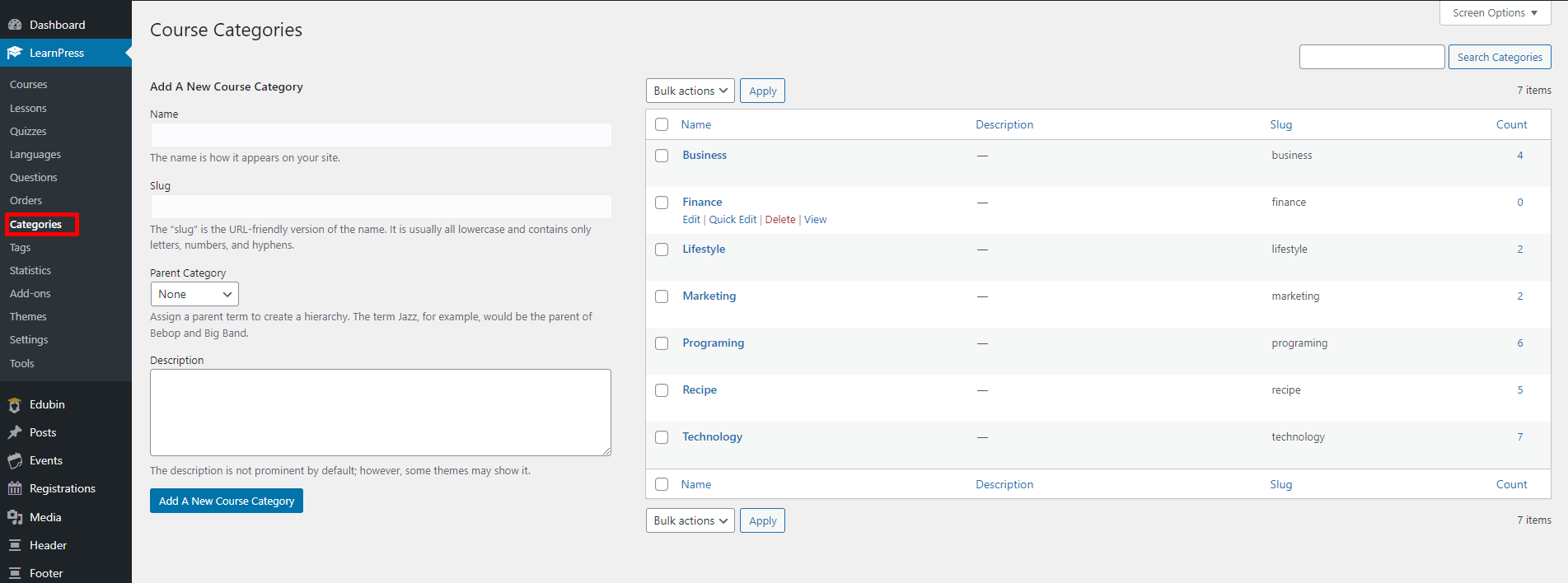Click into the category Name input field
This screenshot has width=1568, height=583.
pyautogui.click(x=381, y=135)
